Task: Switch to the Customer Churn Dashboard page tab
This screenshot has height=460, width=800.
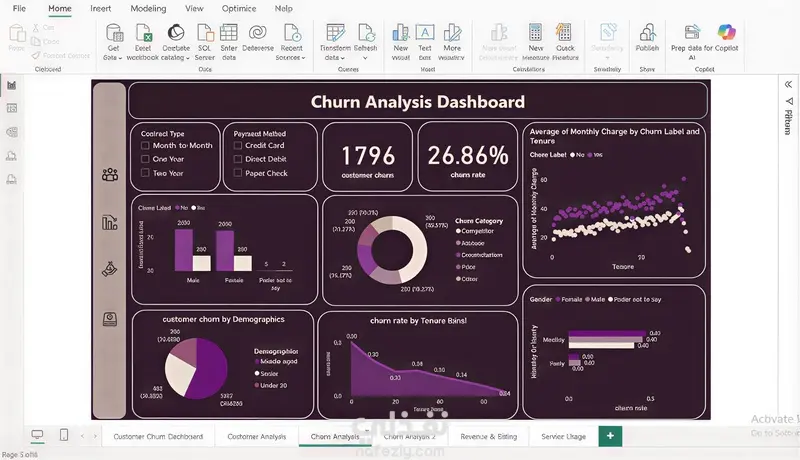Action: tap(158, 437)
